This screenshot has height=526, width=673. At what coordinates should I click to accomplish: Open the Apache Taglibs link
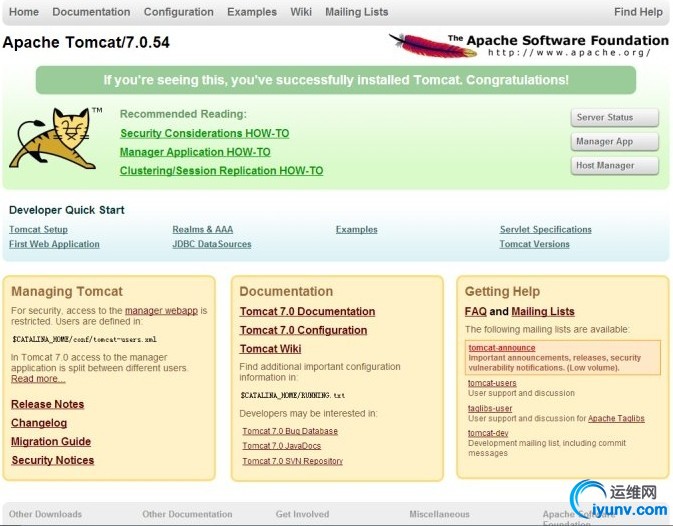click(x=616, y=418)
